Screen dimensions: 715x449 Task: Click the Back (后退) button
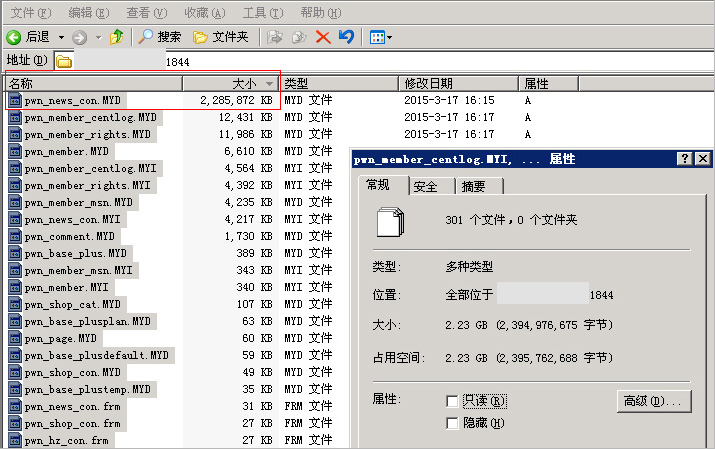click(x=28, y=37)
